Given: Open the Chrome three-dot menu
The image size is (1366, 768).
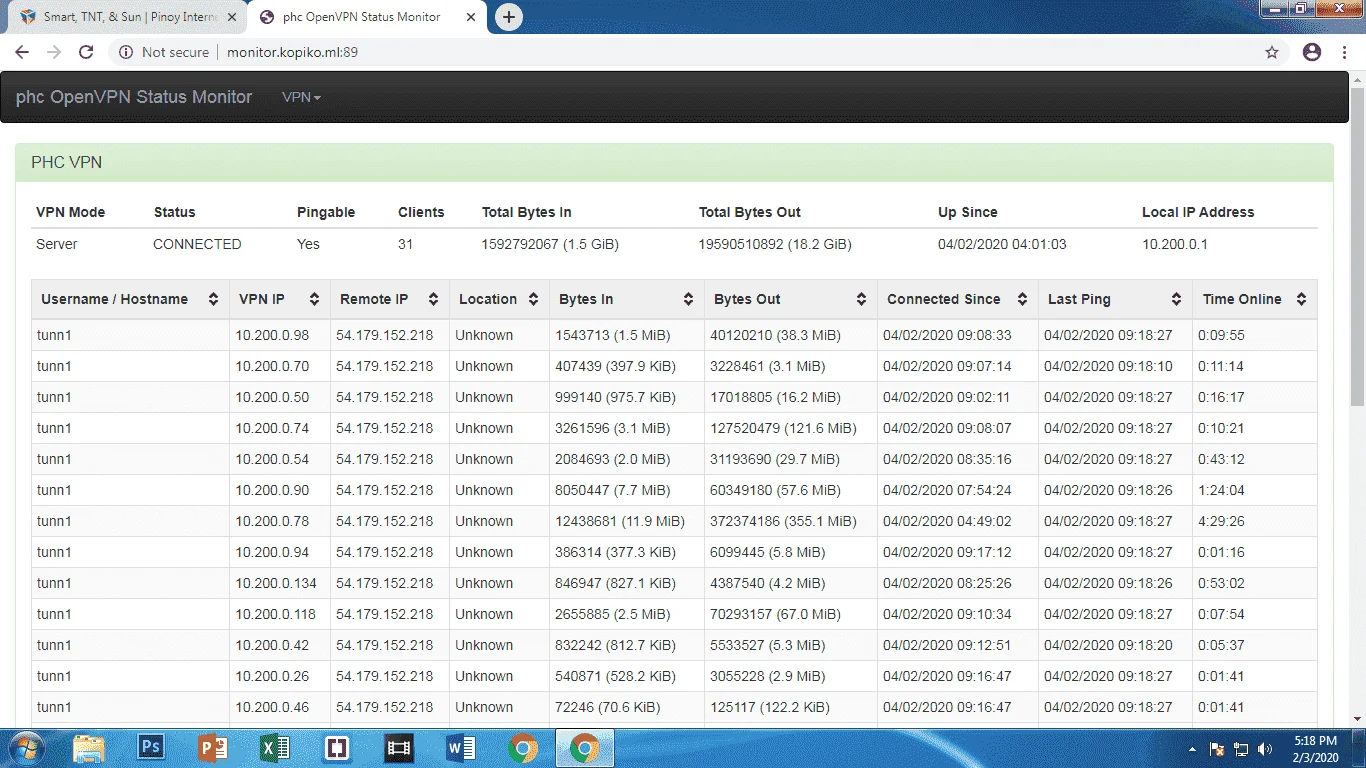Looking at the screenshot, I should click(x=1346, y=52).
